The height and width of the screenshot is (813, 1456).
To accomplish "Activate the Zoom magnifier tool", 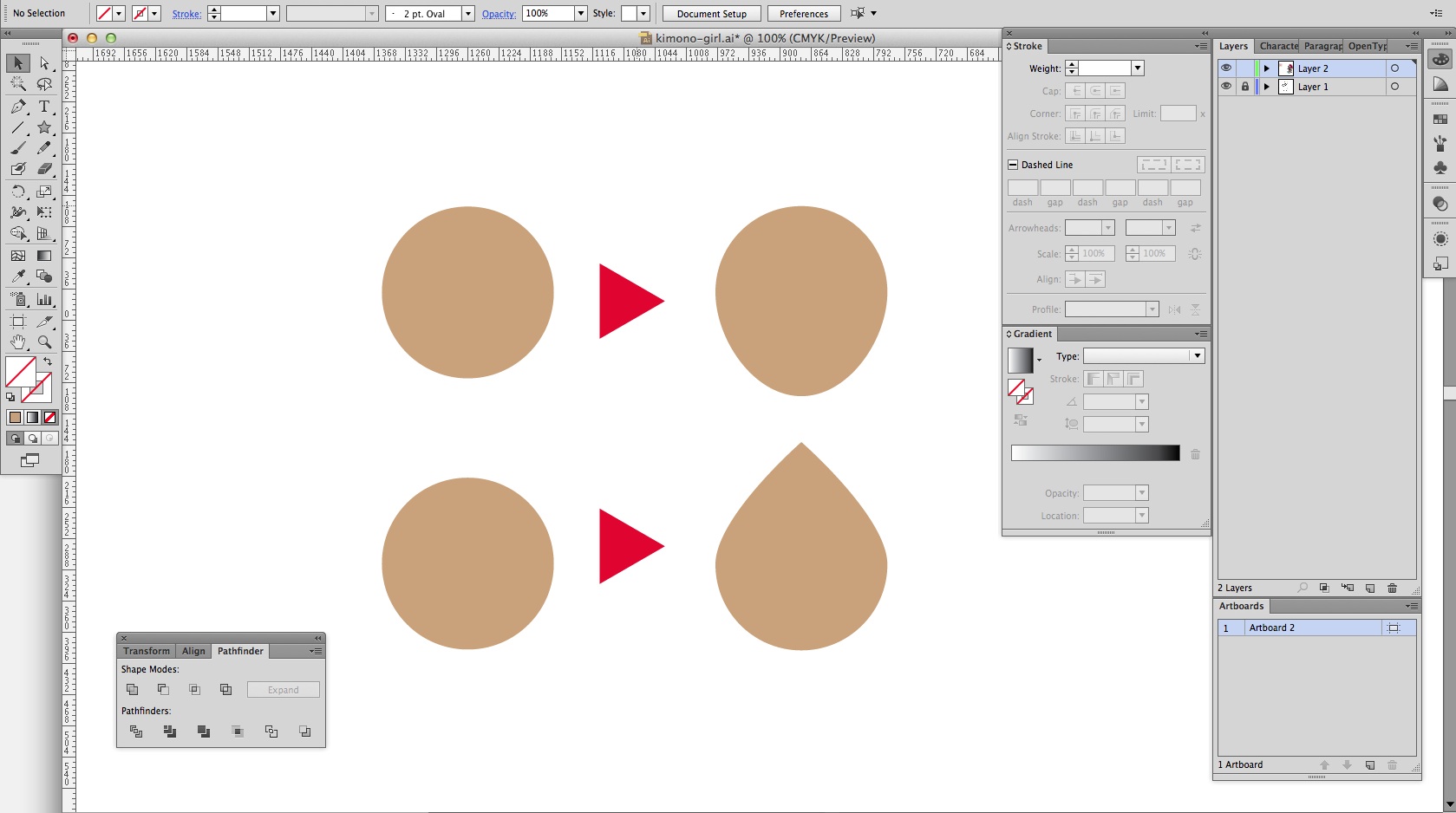I will click(x=44, y=342).
